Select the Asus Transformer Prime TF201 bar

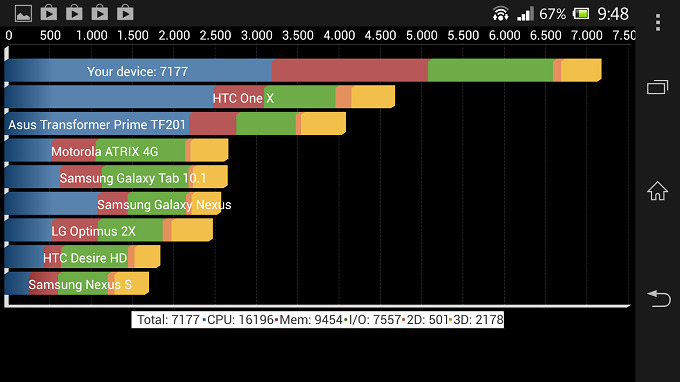point(175,124)
